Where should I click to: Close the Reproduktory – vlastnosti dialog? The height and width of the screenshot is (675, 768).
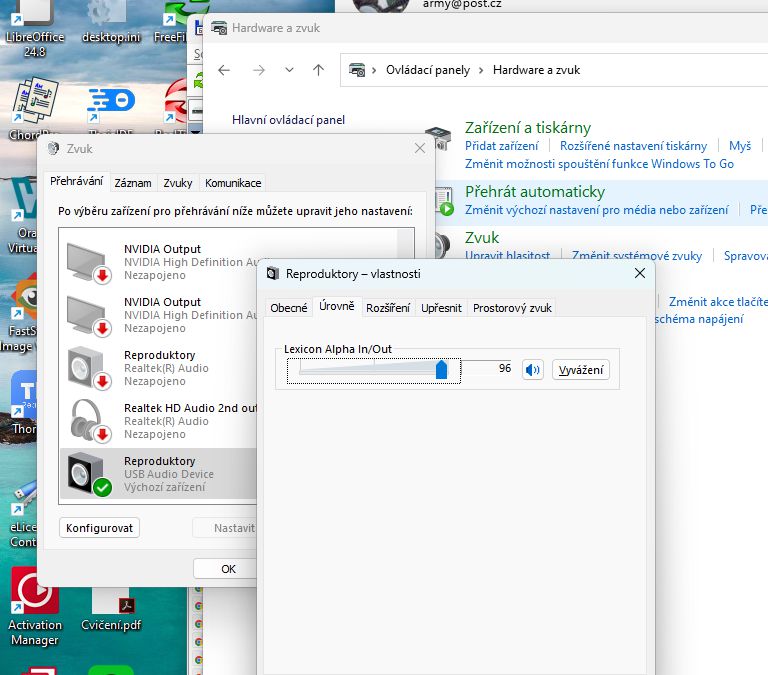point(640,273)
